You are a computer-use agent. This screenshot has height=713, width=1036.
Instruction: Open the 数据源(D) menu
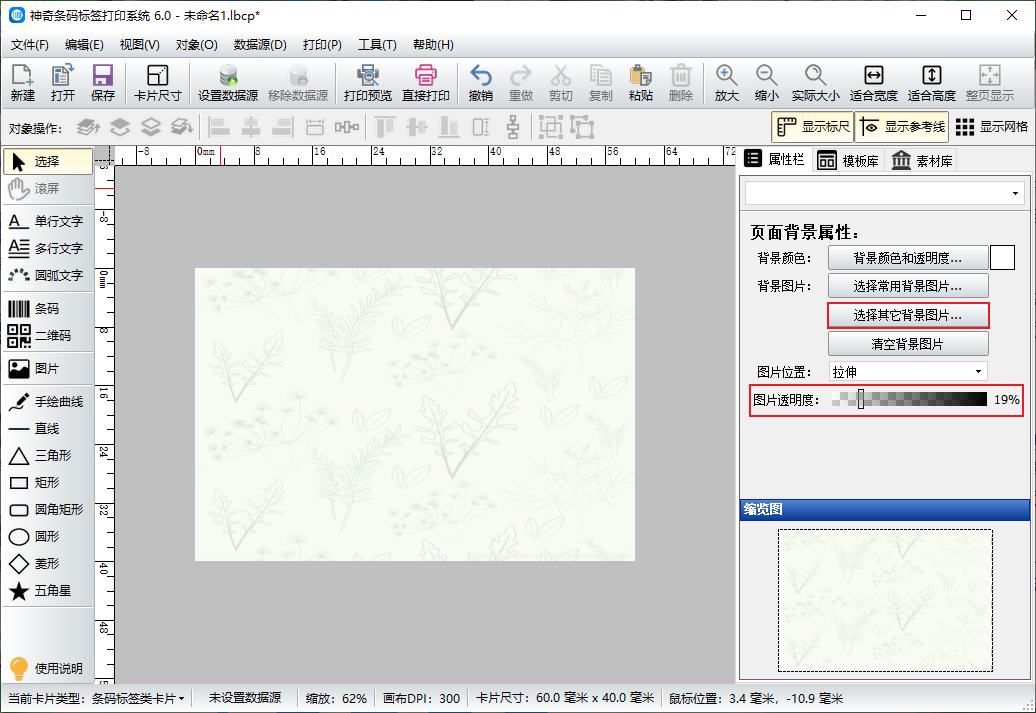pyautogui.click(x=260, y=45)
